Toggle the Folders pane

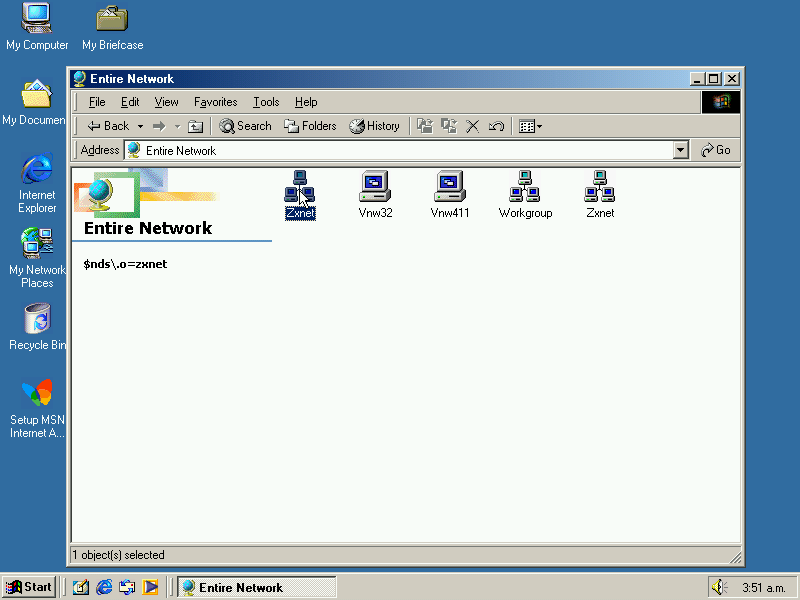pos(310,126)
